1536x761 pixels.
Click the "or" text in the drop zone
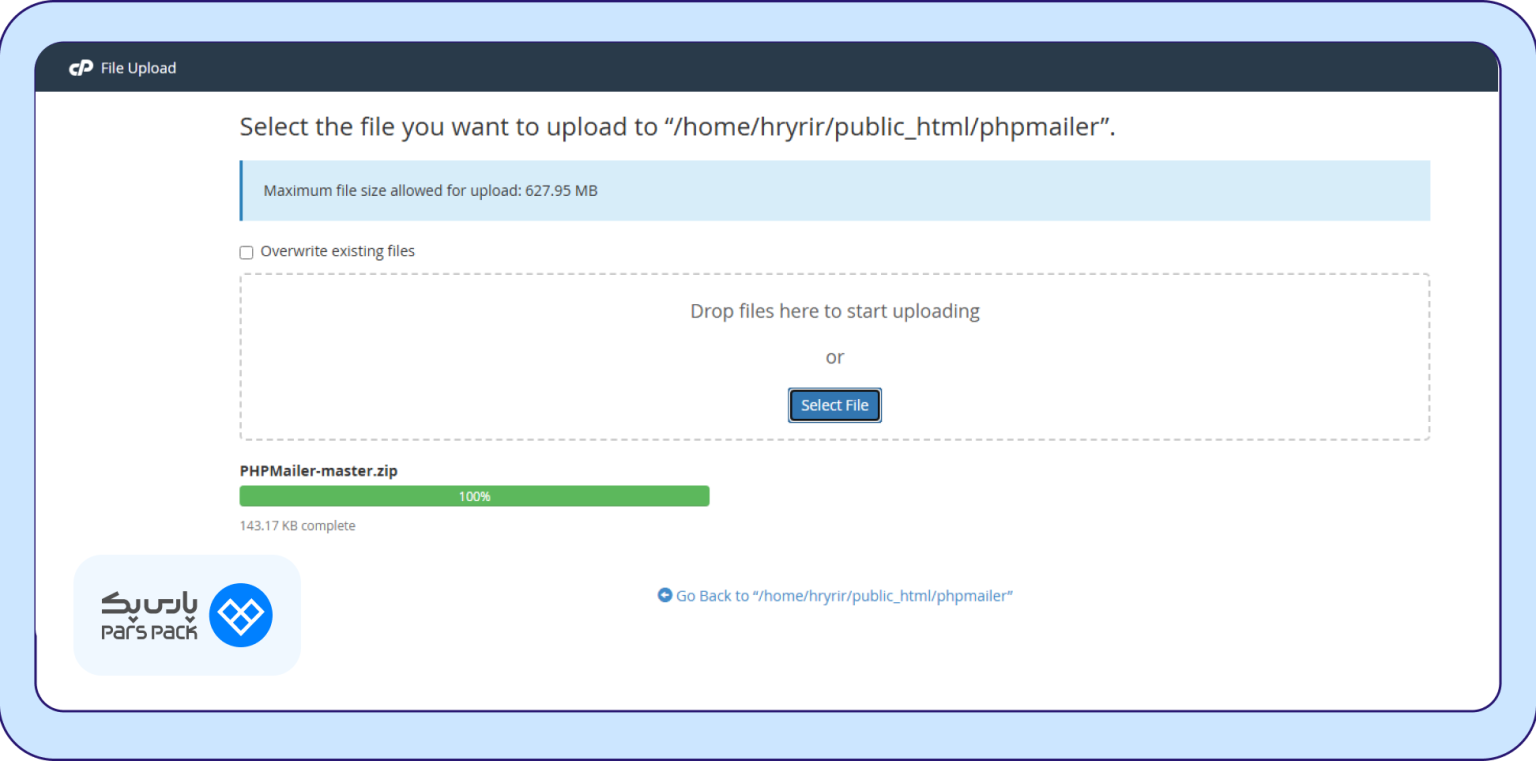834,357
